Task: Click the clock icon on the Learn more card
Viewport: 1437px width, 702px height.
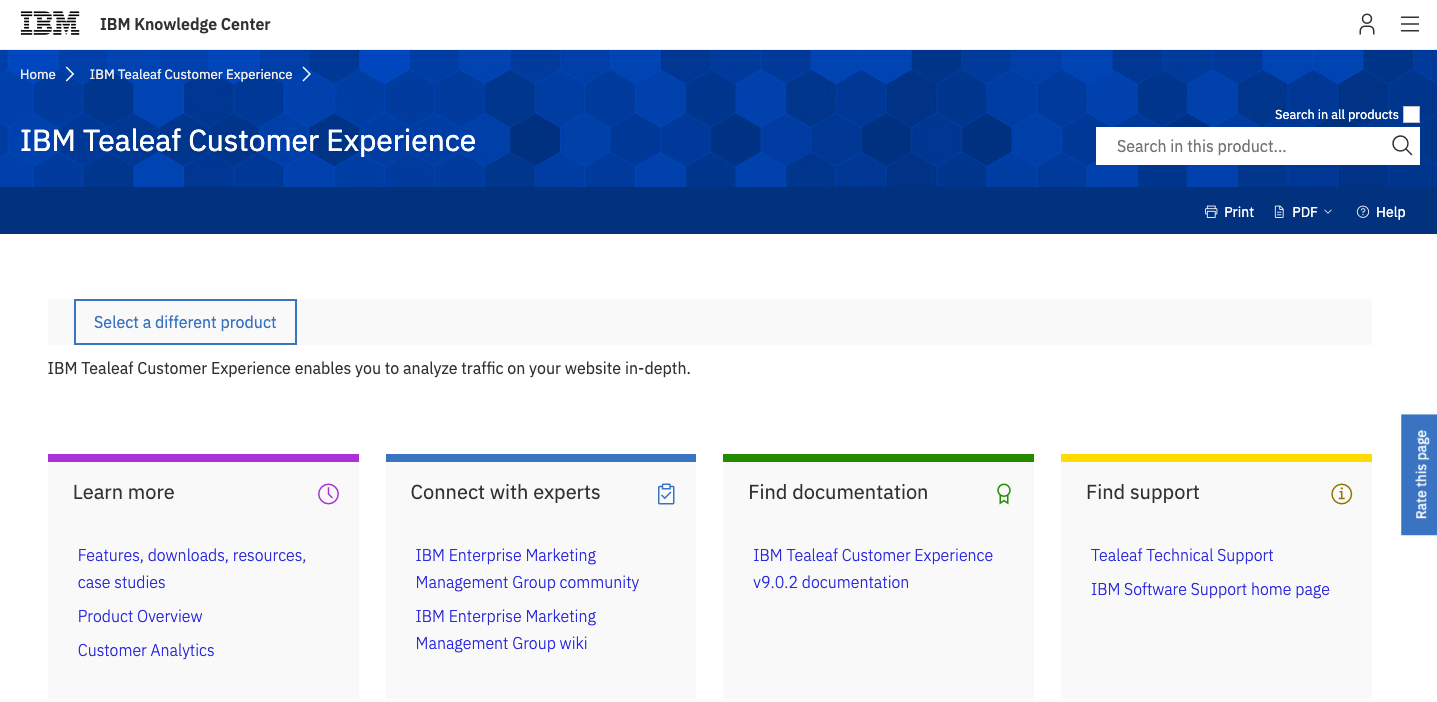Action: pos(328,493)
